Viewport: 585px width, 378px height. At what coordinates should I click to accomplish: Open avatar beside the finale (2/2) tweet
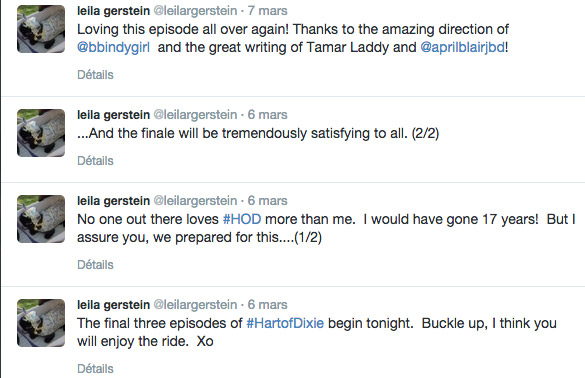coord(41,133)
